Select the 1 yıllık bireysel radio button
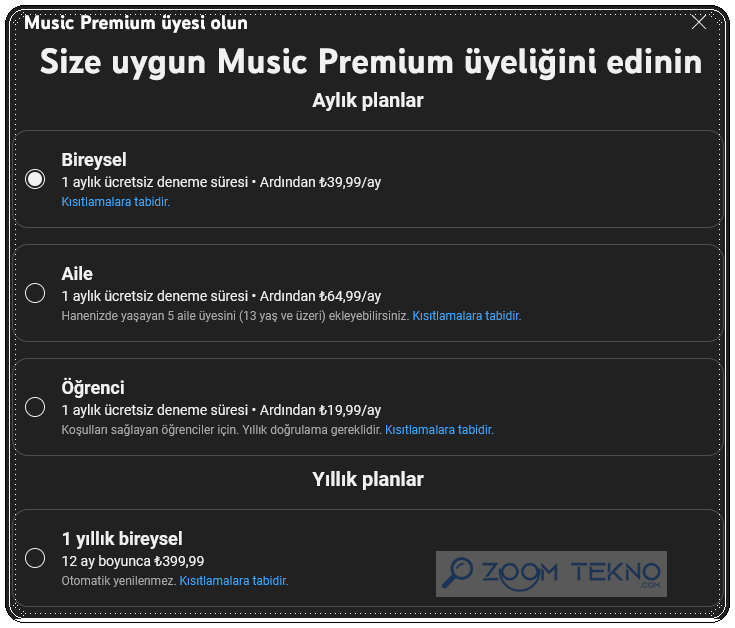Viewport: 735px width, 628px height. [35, 558]
